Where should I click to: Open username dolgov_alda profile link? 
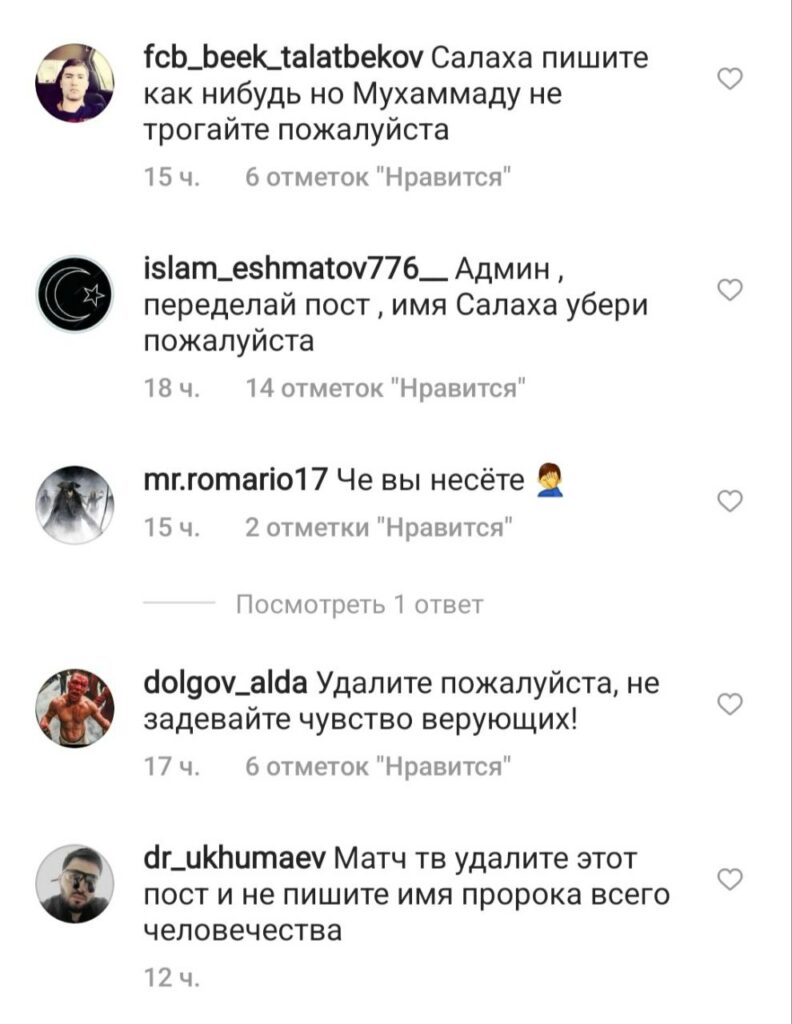[225, 684]
